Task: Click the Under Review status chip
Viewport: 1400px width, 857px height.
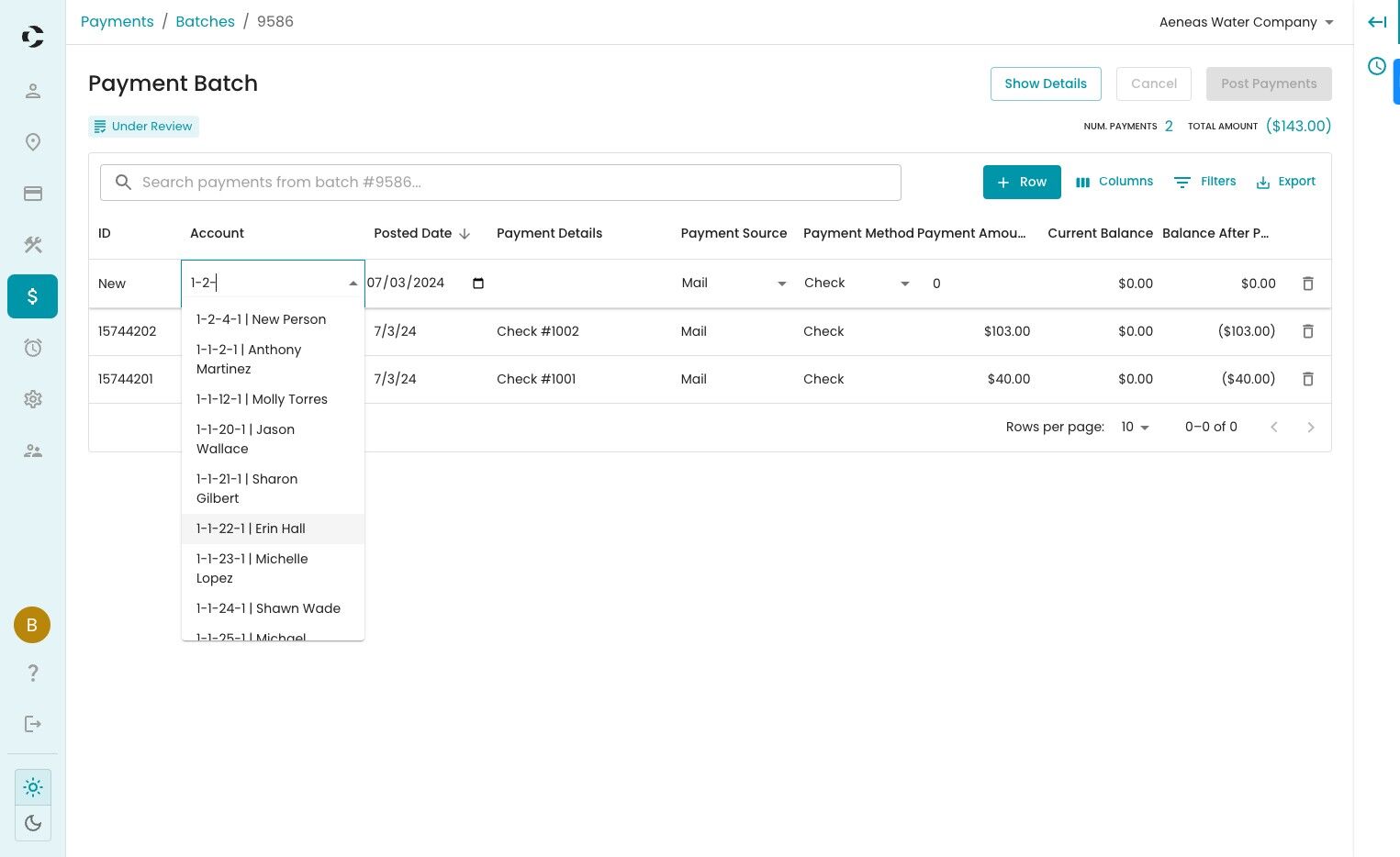Action: point(144,127)
